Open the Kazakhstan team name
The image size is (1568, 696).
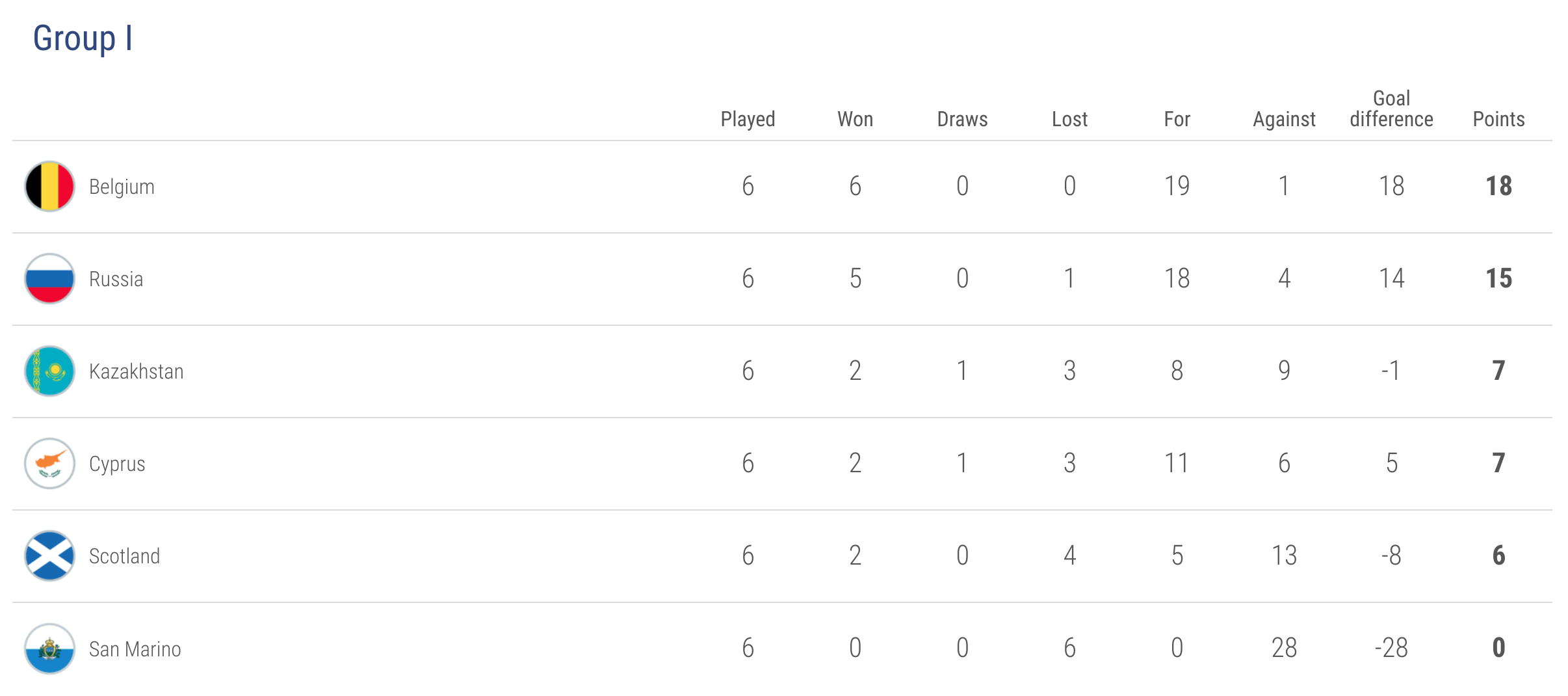(x=136, y=371)
